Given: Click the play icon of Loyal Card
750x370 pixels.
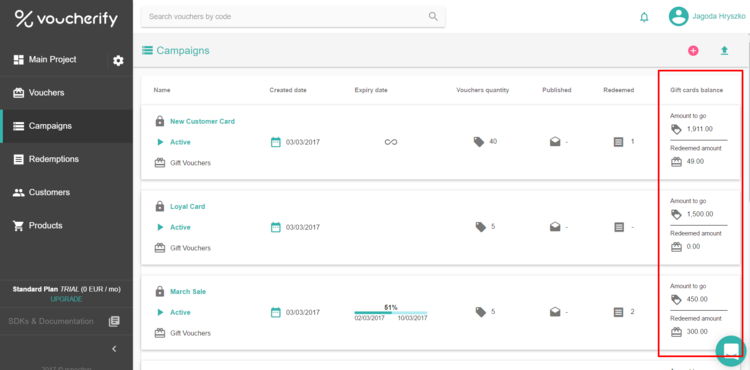Looking at the screenshot, I should [160, 227].
